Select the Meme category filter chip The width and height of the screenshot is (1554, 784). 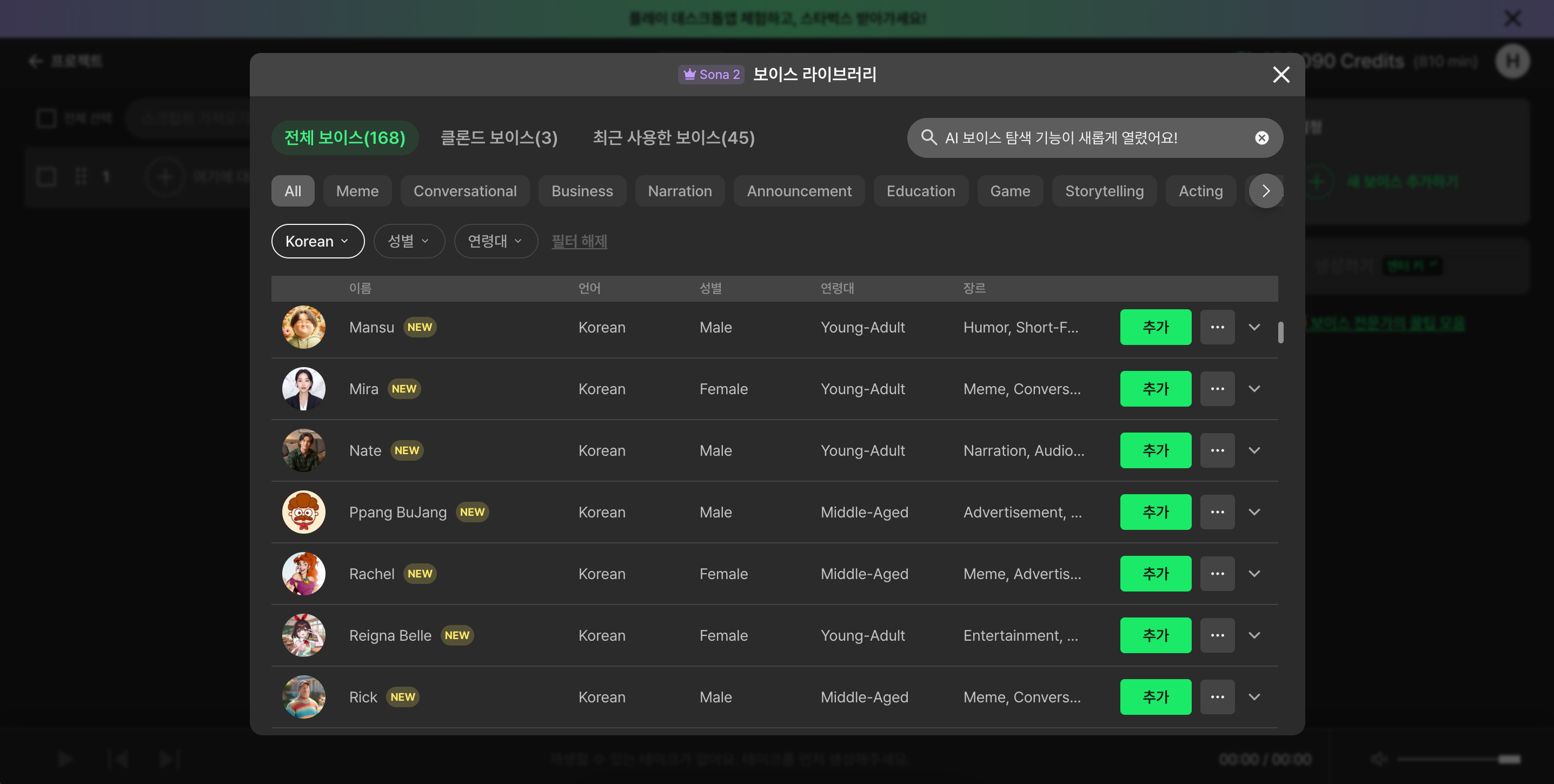pyautogui.click(x=357, y=191)
